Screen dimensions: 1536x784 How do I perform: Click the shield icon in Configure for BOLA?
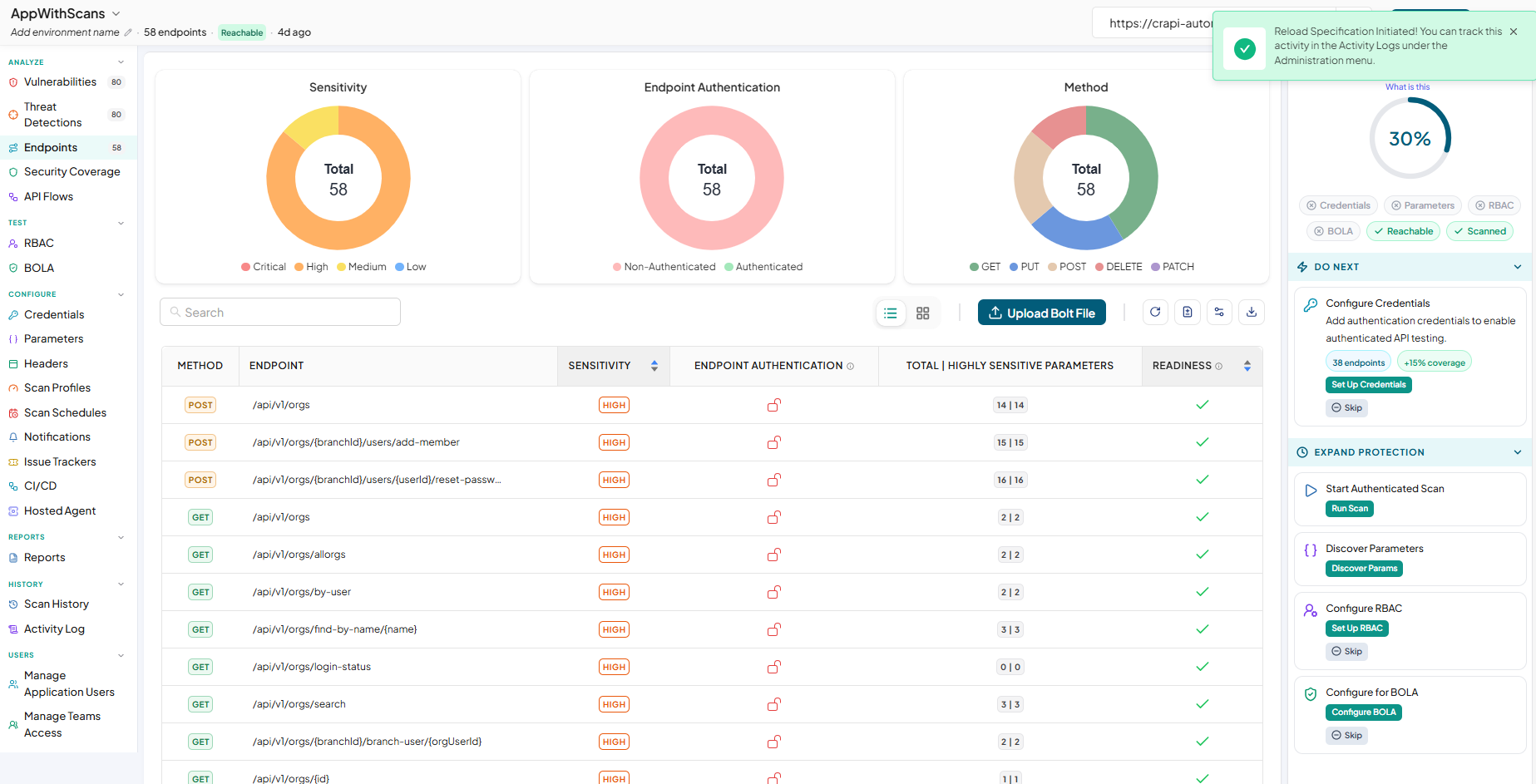[1311, 694]
